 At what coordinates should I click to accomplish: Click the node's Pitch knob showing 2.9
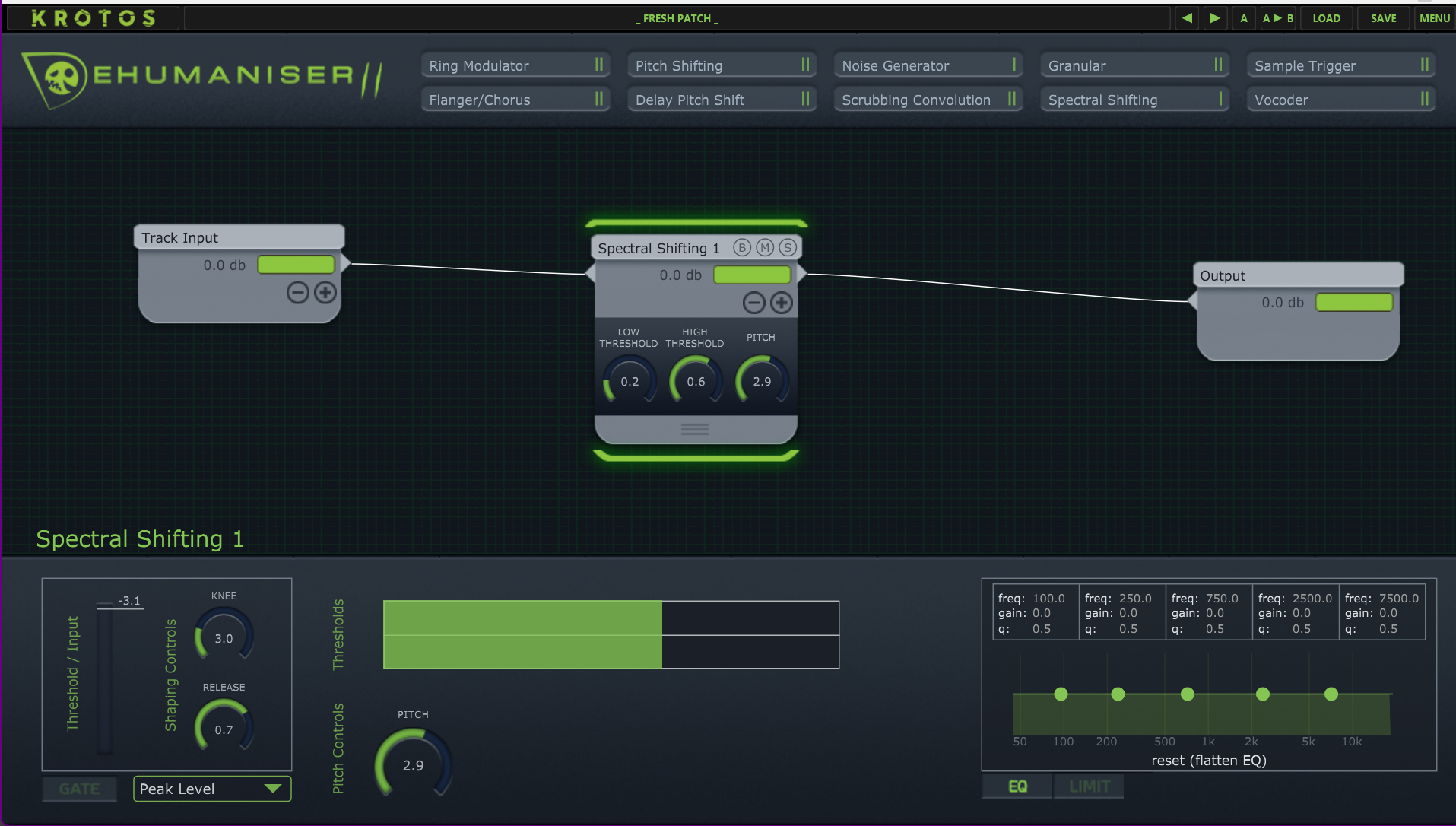pos(762,381)
